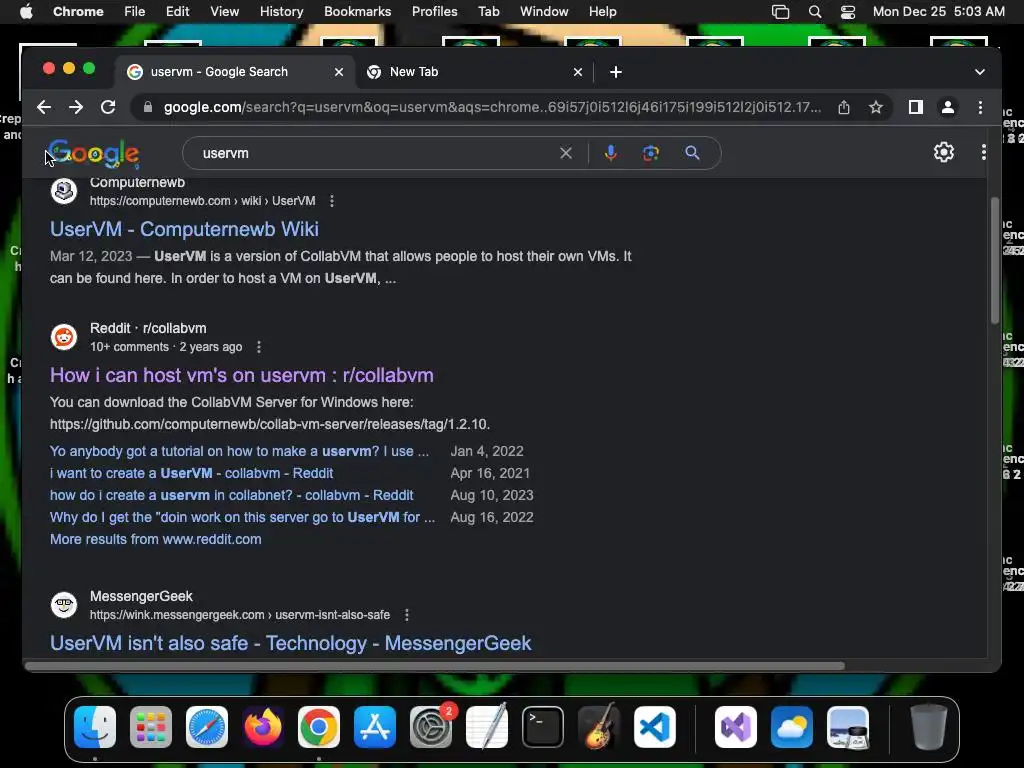The image size is (1024, 768).
Task: Switch to the New Tab tab
Action: point(473,72)
